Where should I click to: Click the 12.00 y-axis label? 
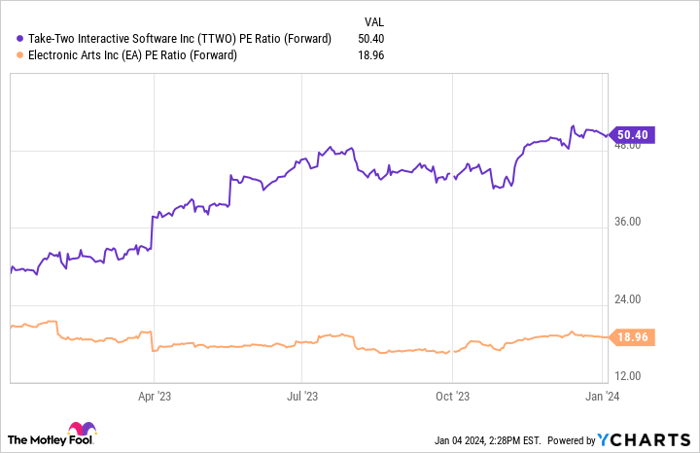pos(628,375)
